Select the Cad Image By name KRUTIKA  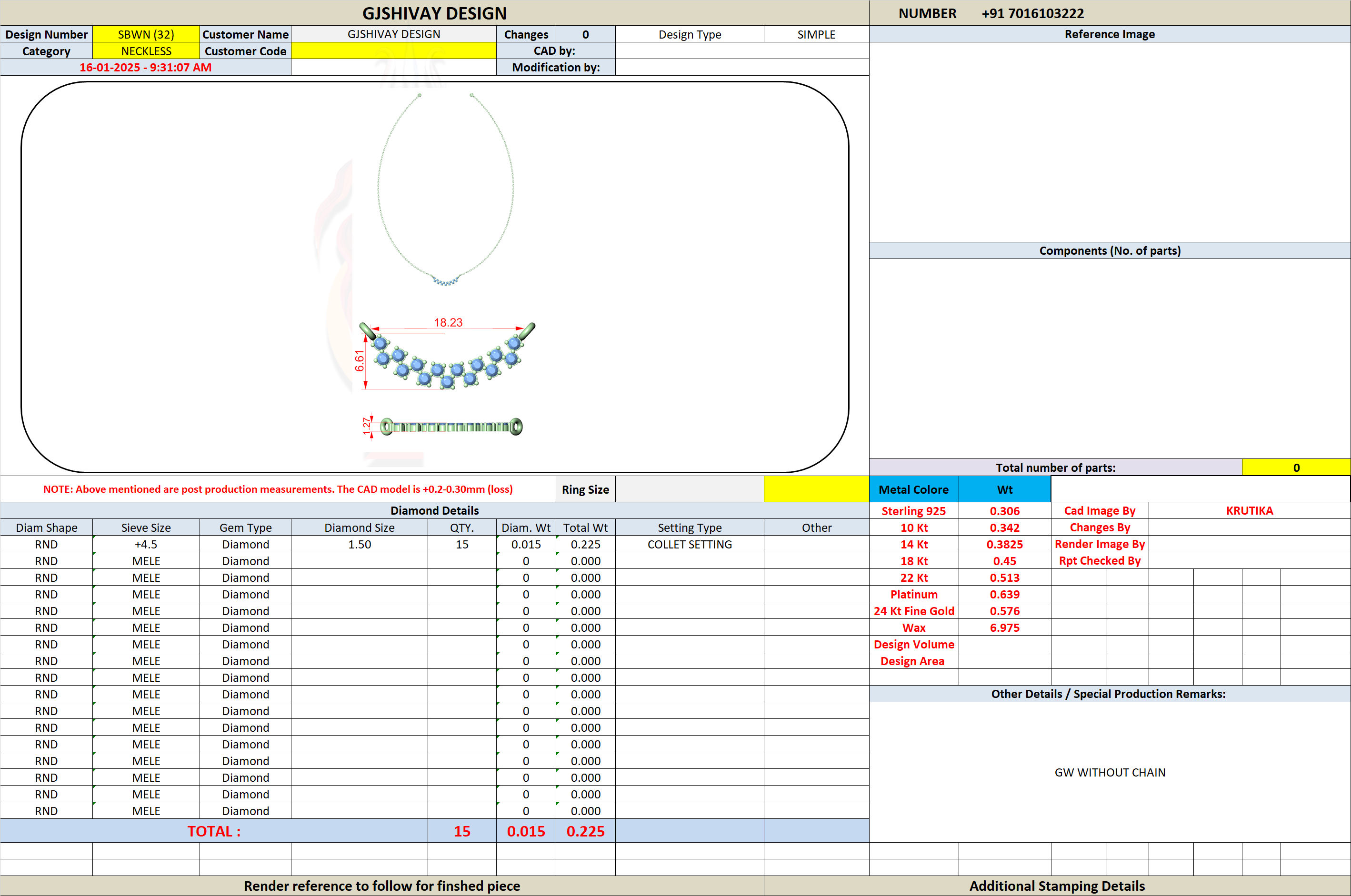coord(1249,511)
